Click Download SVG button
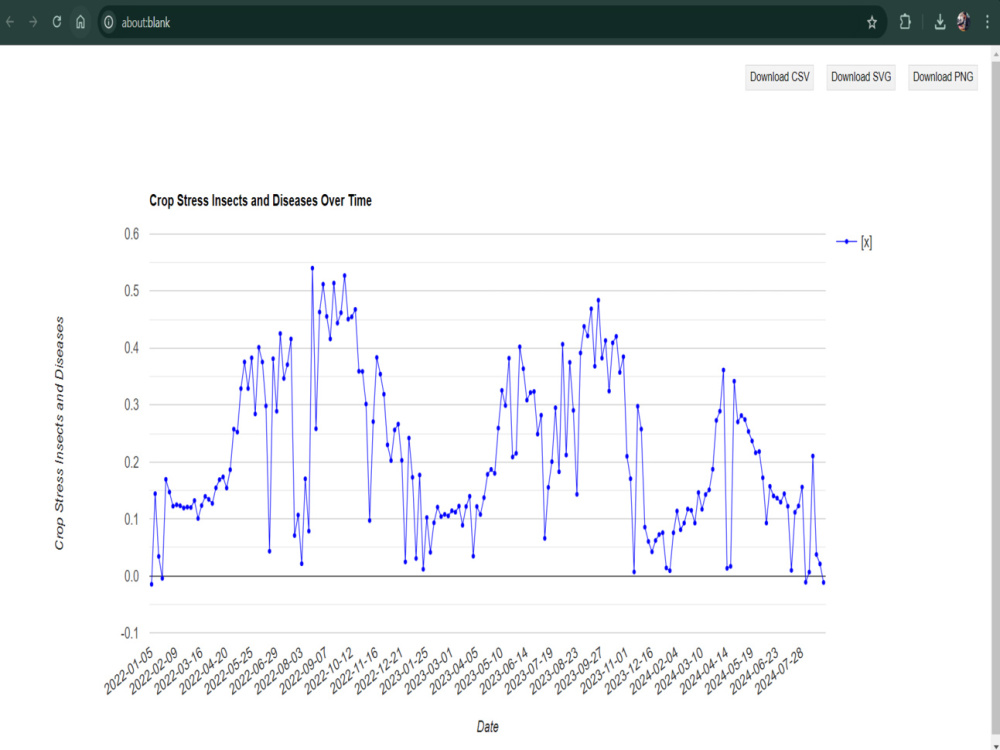 pyautogui.click(x=861, y=77)
